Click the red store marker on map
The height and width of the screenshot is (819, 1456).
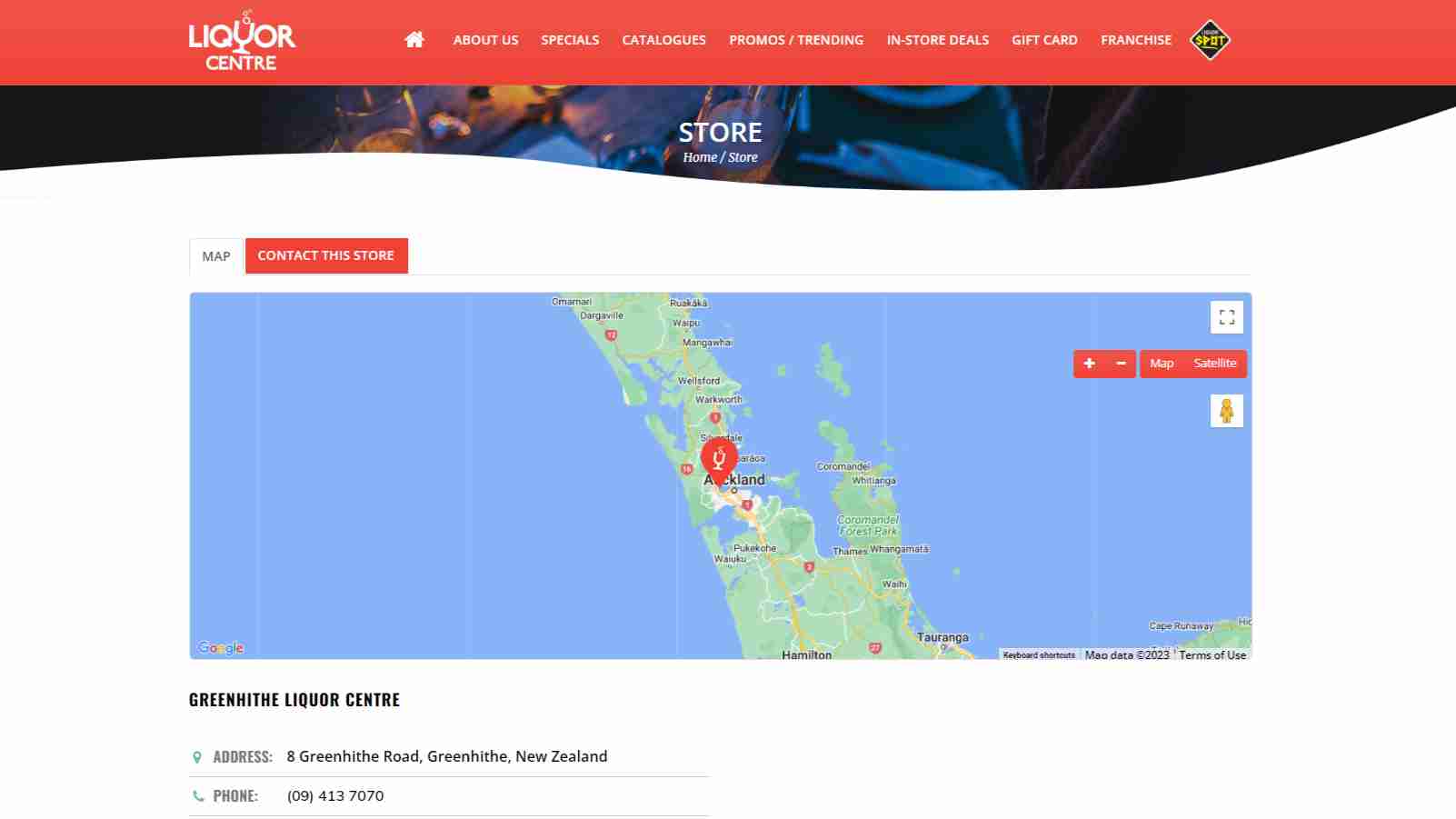coord(719,462)
